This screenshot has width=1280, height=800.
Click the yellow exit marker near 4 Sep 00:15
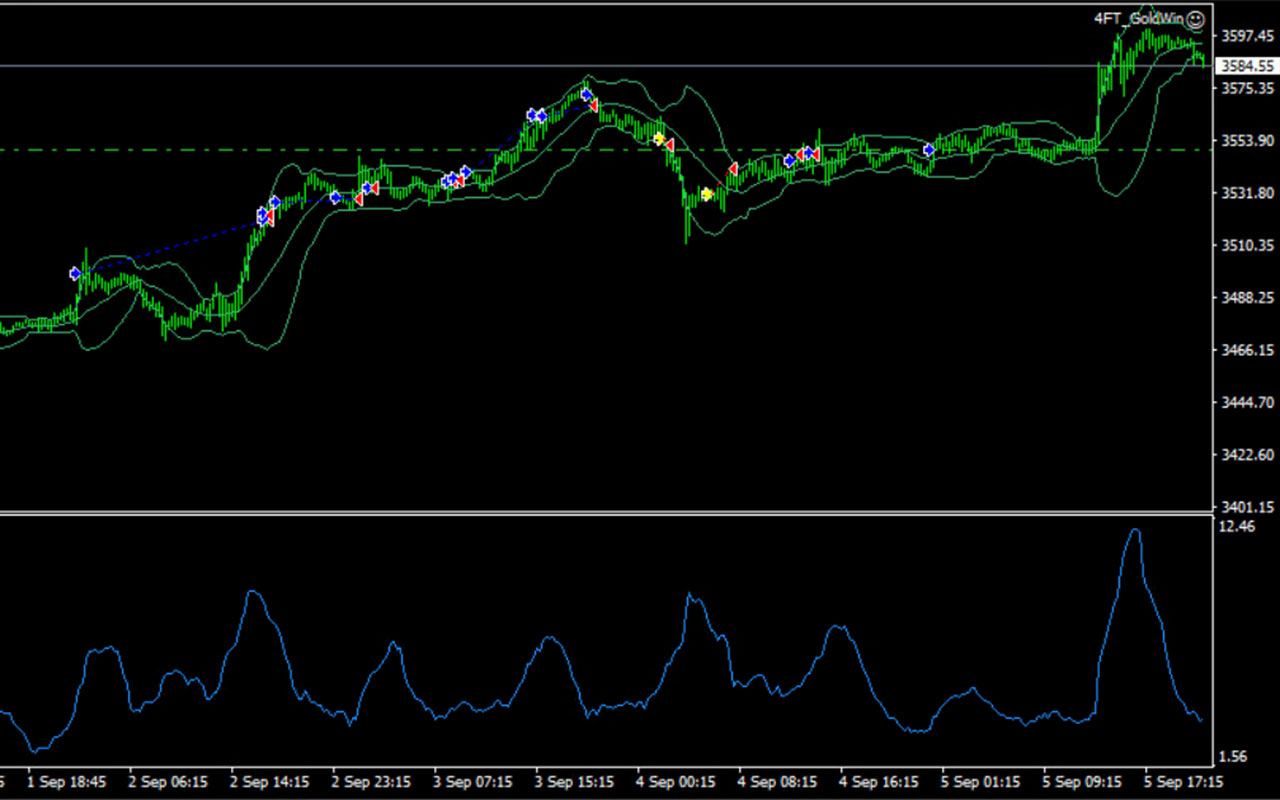coord(659,138)
